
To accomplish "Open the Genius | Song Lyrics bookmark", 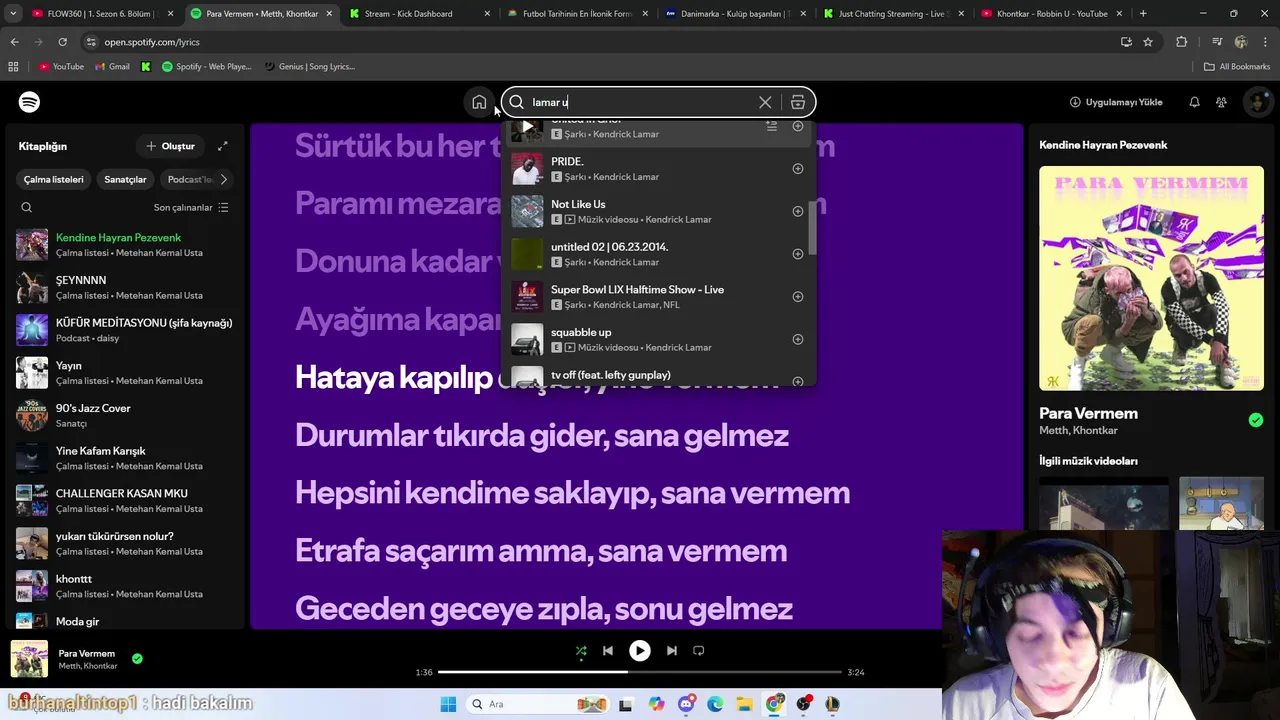I will (309, 66).
